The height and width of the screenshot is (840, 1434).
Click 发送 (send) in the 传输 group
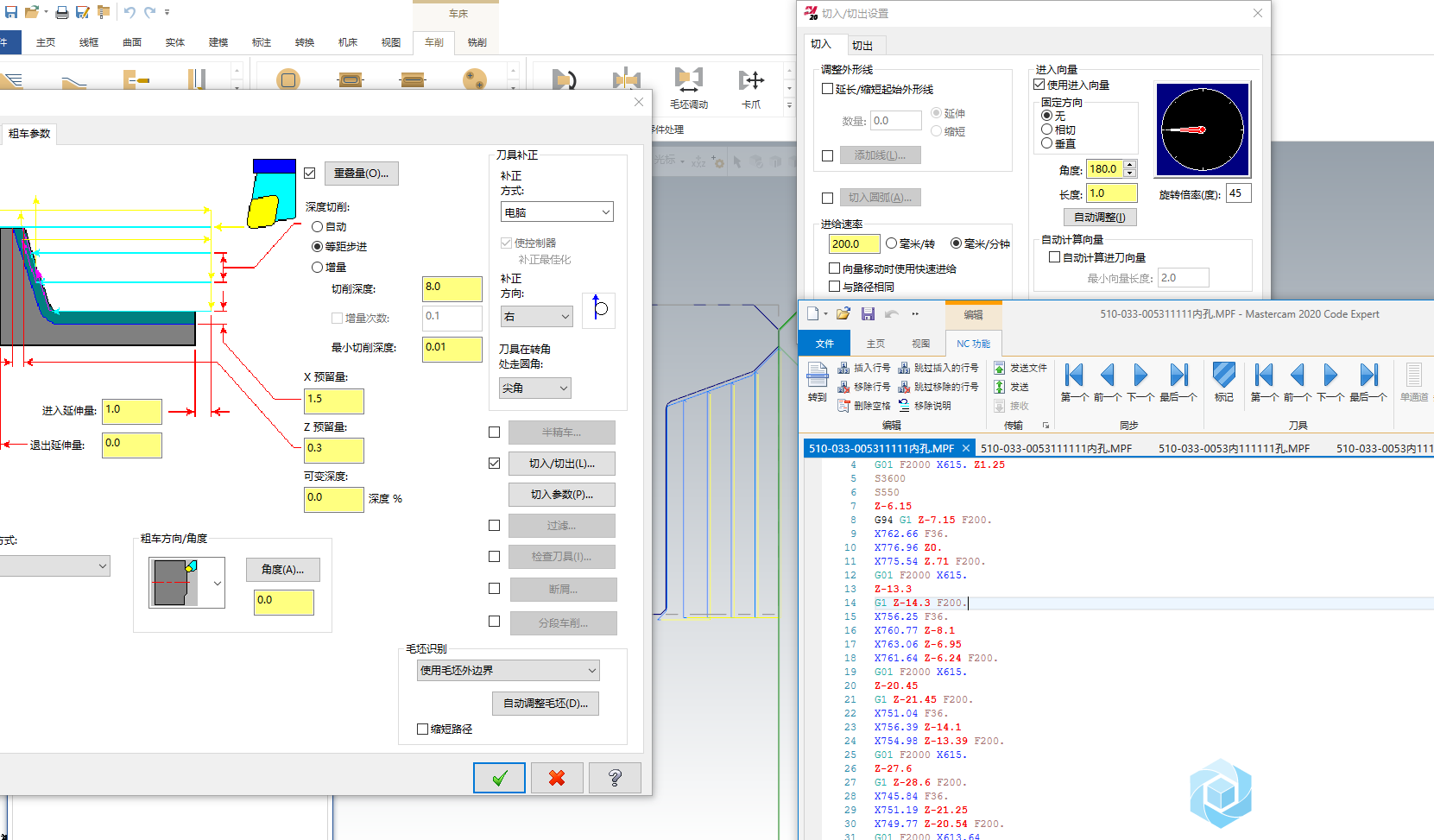tap(1011, 387)
